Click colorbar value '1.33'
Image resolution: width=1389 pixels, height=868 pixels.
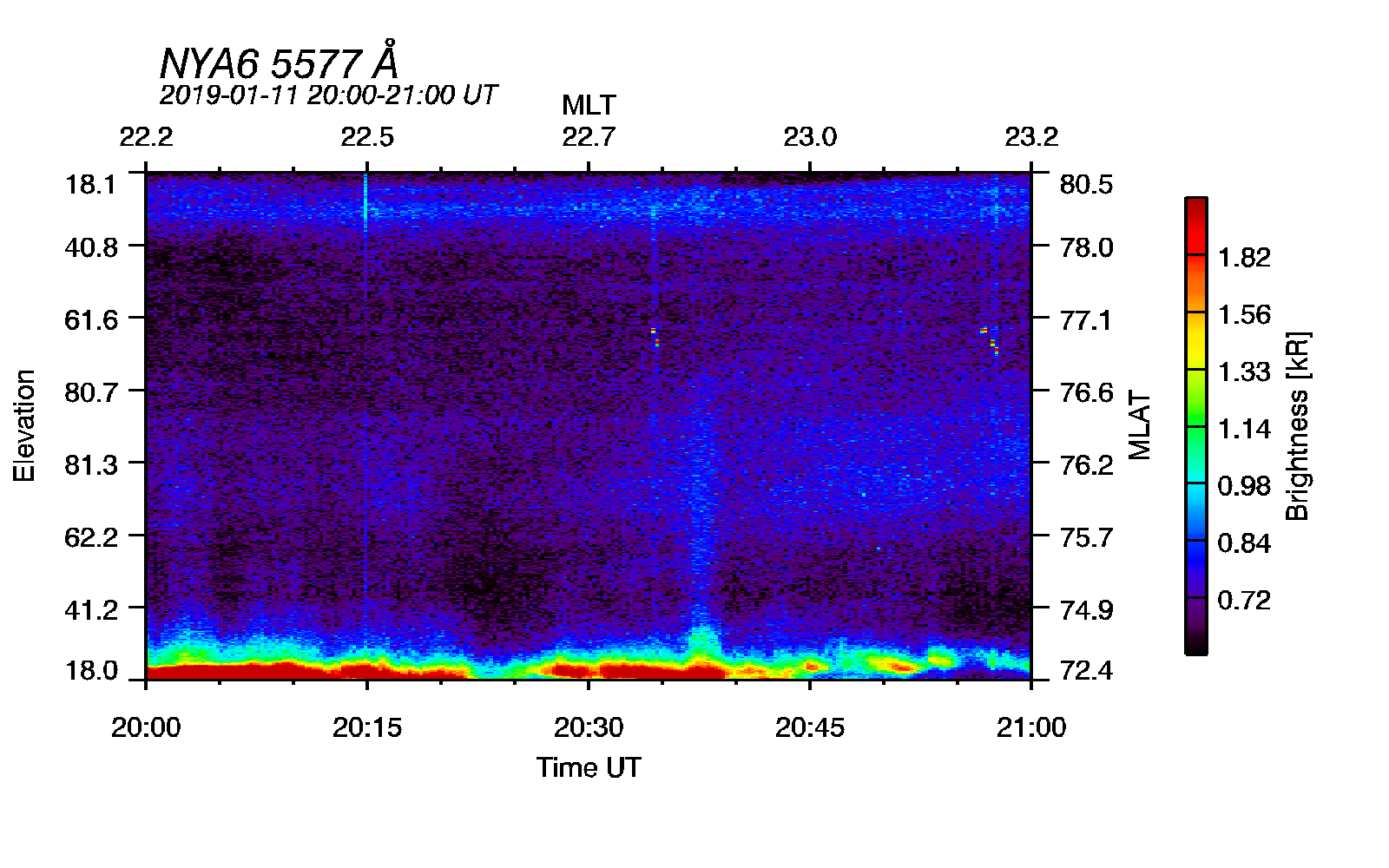tap(1244, 372)
